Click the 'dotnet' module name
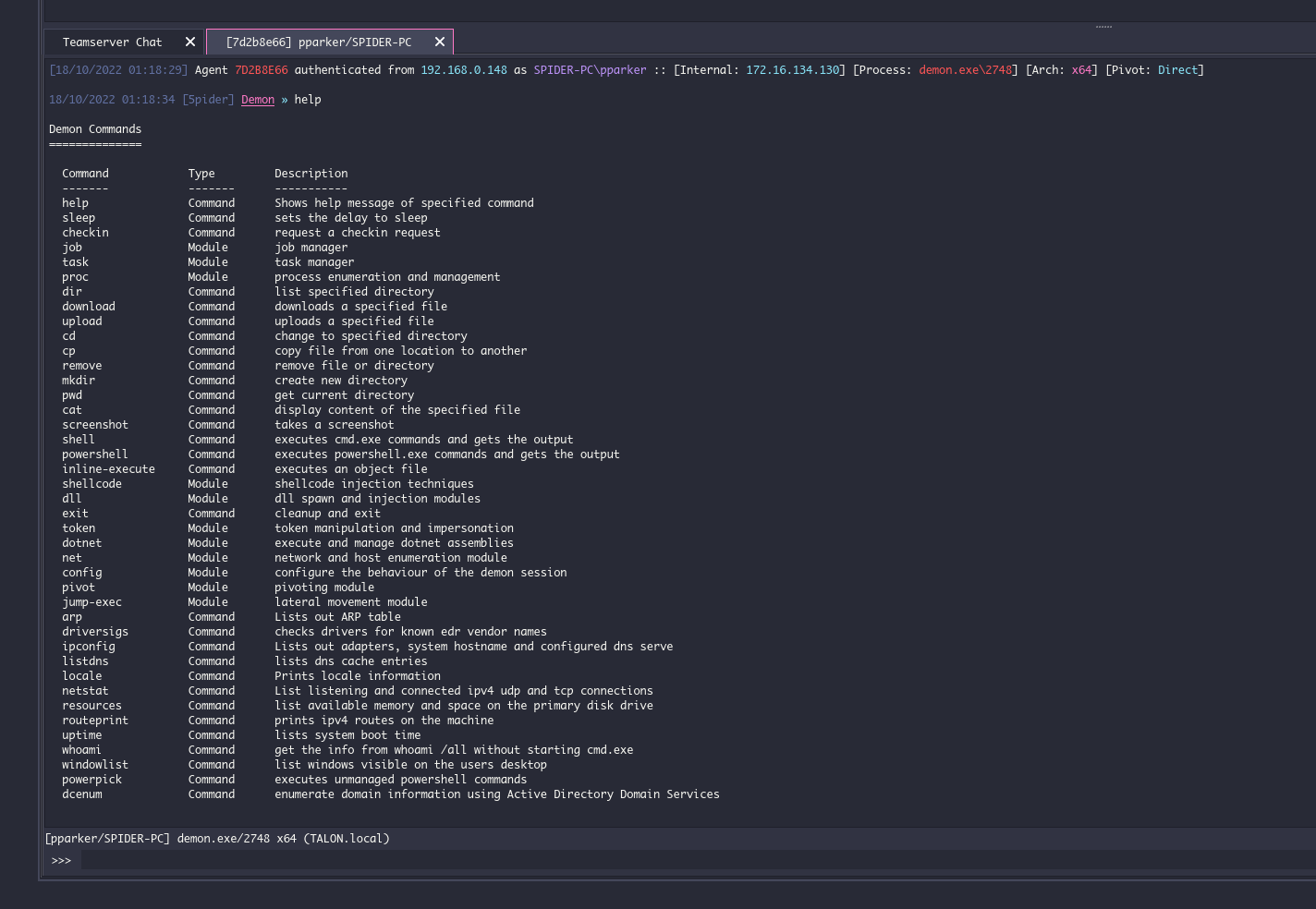The width and height of the screenshot is (1316, 909). pyautogui.click(x=82, y=543)
